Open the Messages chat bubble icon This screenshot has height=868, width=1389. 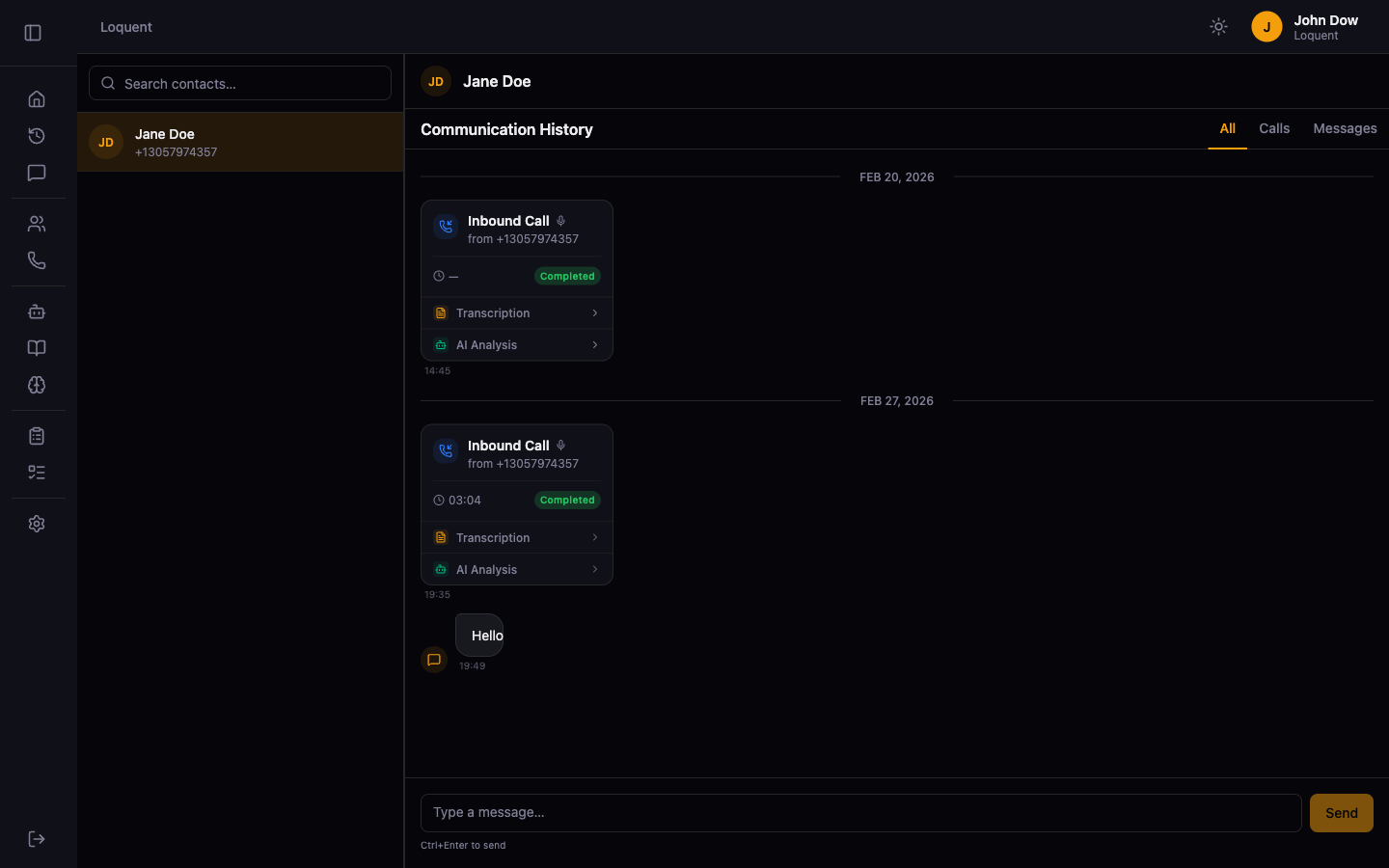point(37,173)
